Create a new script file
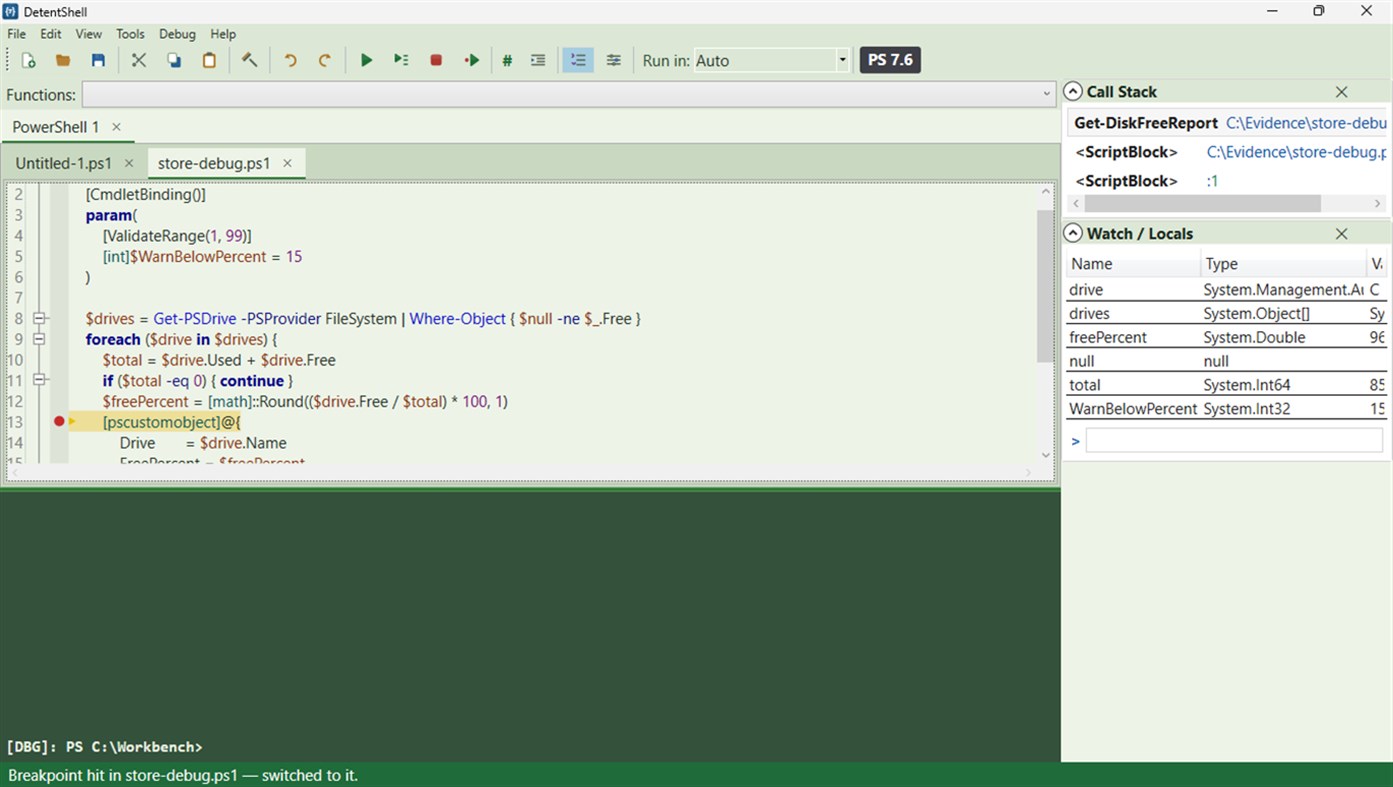 point(29,60)
